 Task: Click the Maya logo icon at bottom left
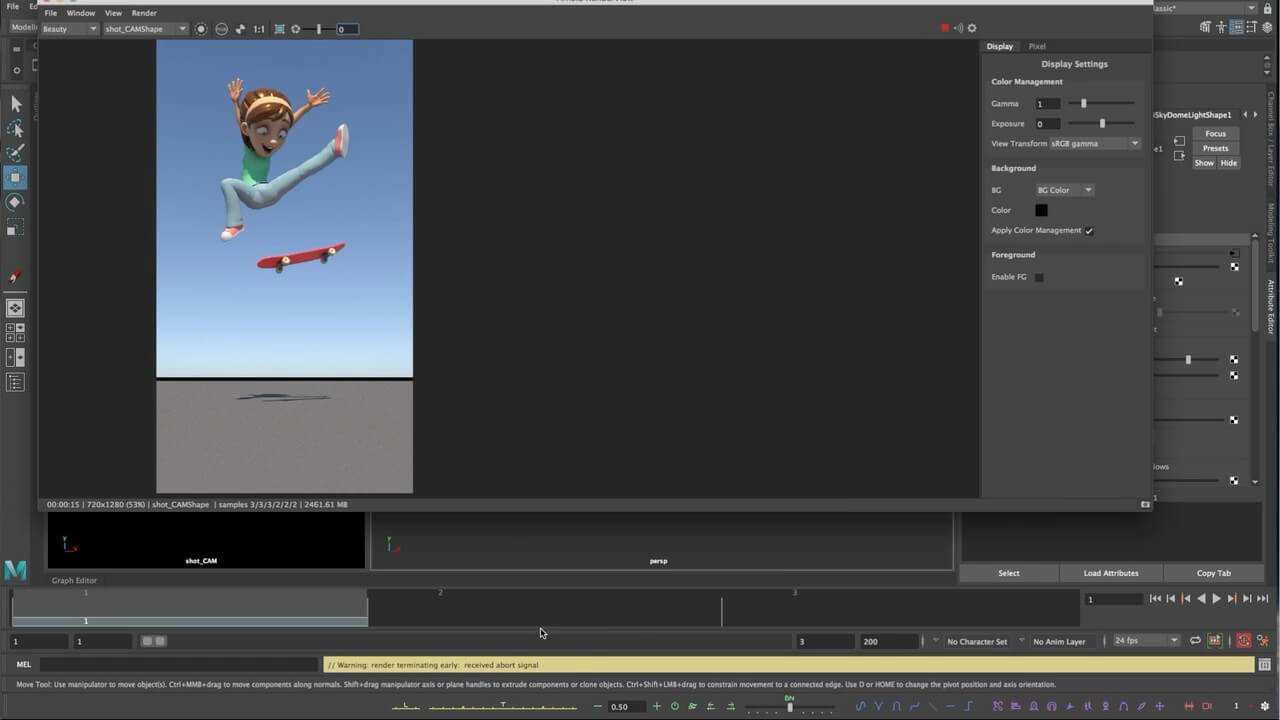click(x=15, y=570)
